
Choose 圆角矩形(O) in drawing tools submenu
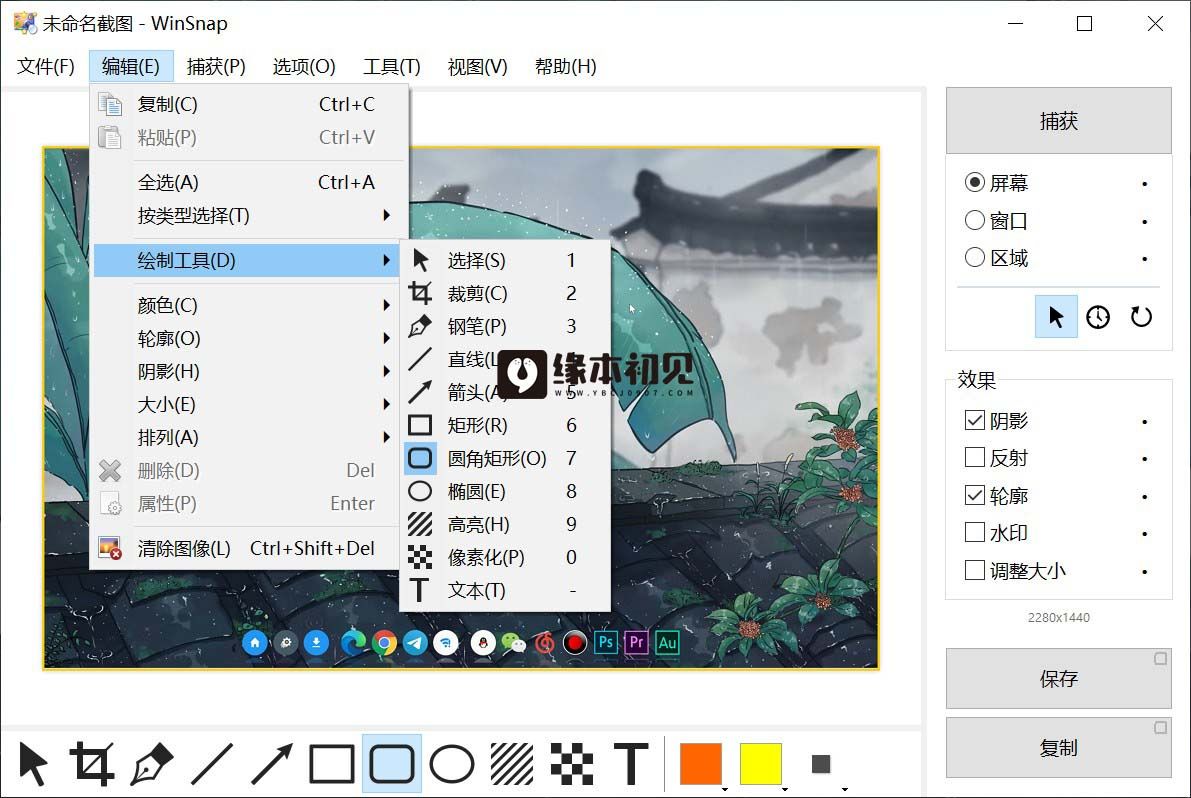tap(505, 459)
